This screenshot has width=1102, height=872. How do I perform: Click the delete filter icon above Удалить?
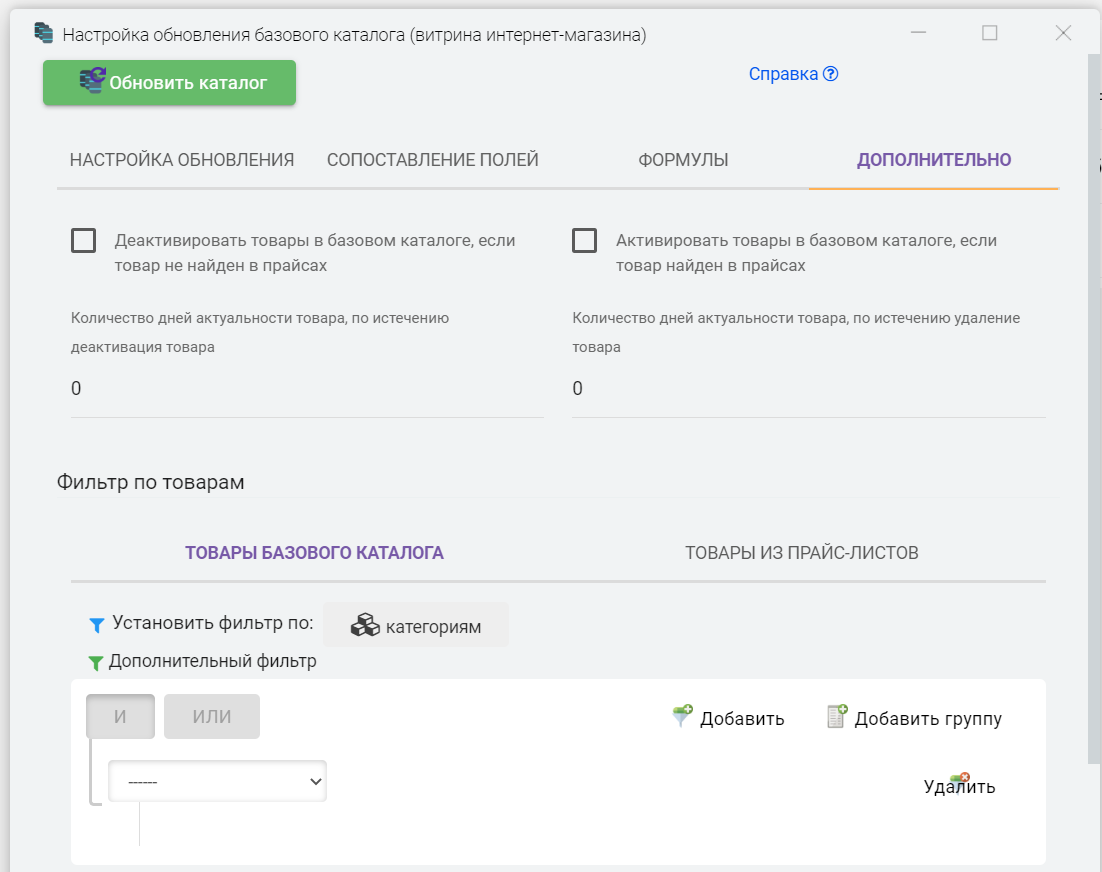(x=961, y=778)
